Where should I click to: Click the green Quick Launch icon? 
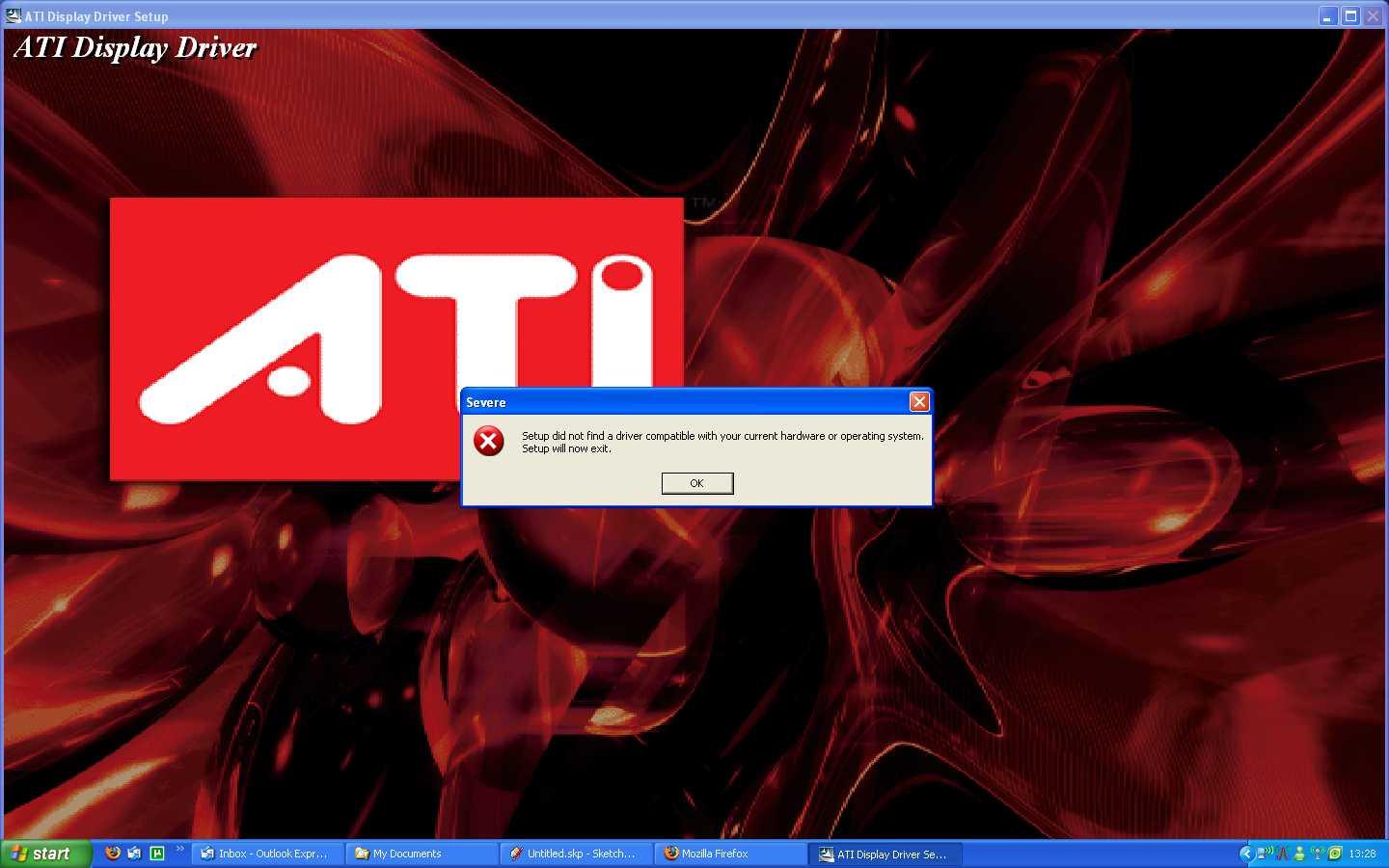point(157,853)
